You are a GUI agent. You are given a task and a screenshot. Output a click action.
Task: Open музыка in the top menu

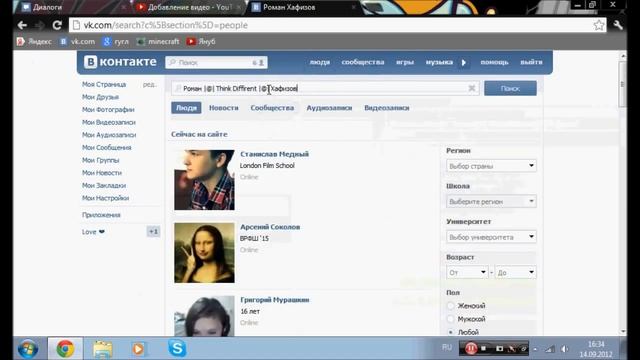pyautogui.click(x=439, y=62)
